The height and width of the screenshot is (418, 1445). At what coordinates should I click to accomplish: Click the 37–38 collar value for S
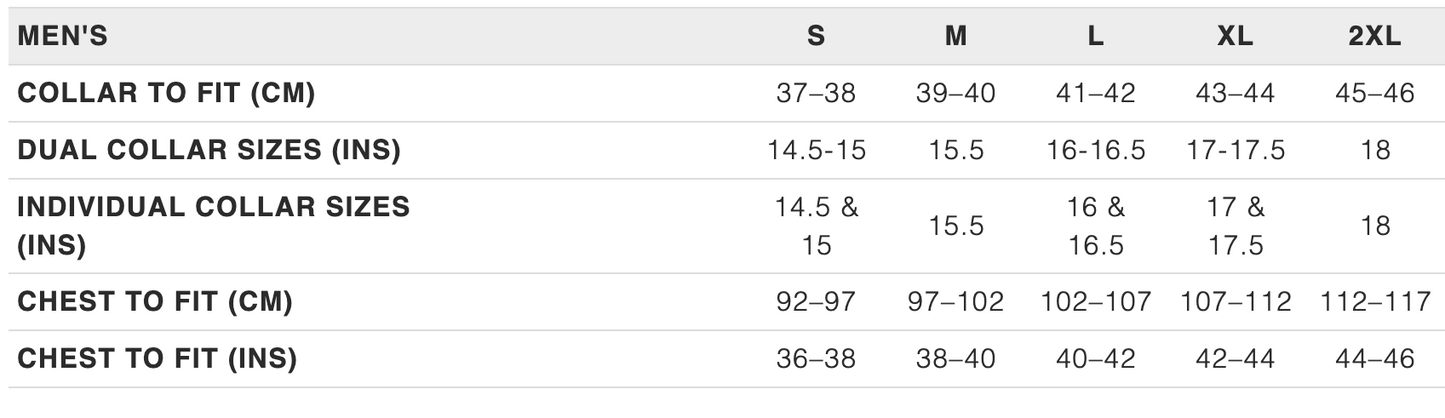click(x=816, y=94)
